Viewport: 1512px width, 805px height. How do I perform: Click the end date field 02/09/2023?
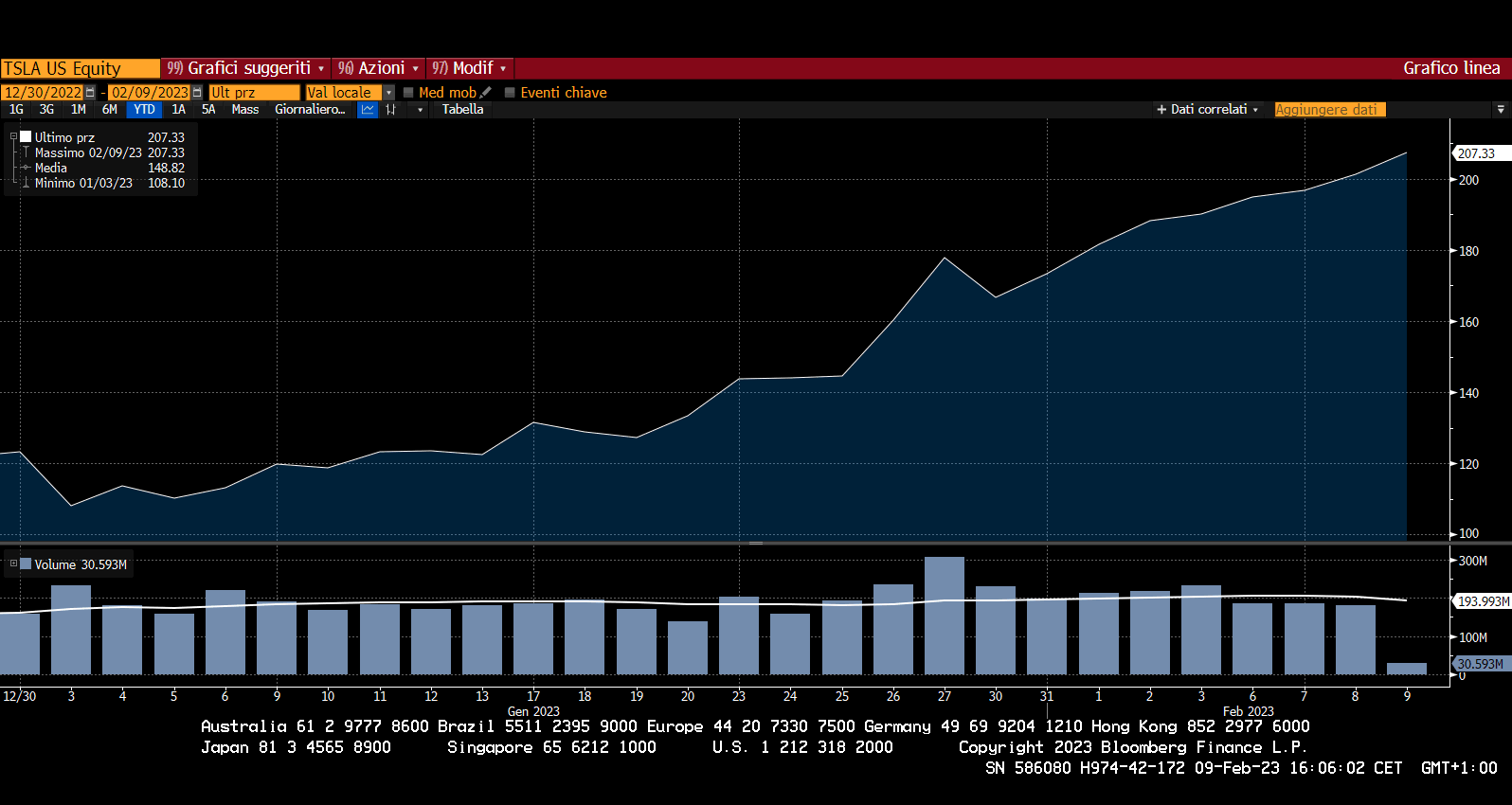[150, 93]
